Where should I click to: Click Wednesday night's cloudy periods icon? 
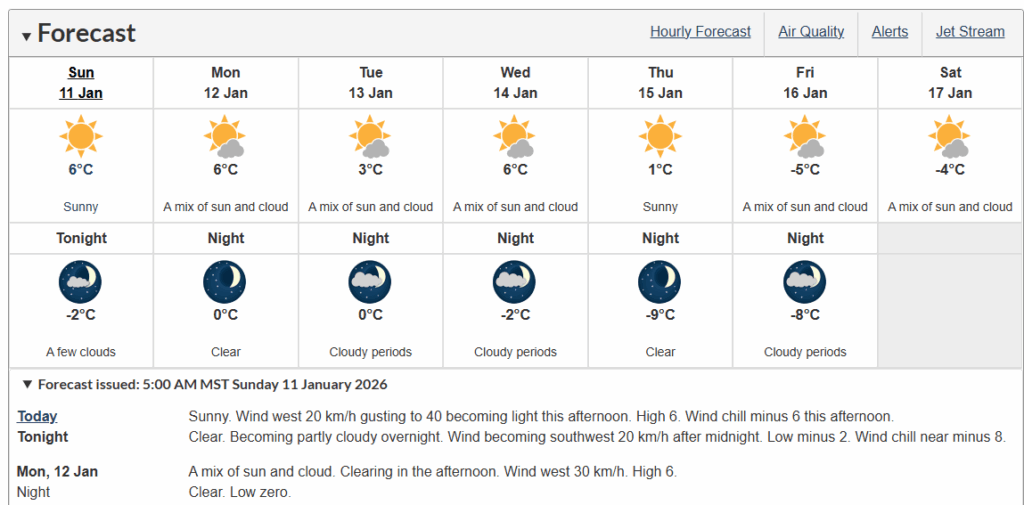pyautogui.click(x=515, y=282)
